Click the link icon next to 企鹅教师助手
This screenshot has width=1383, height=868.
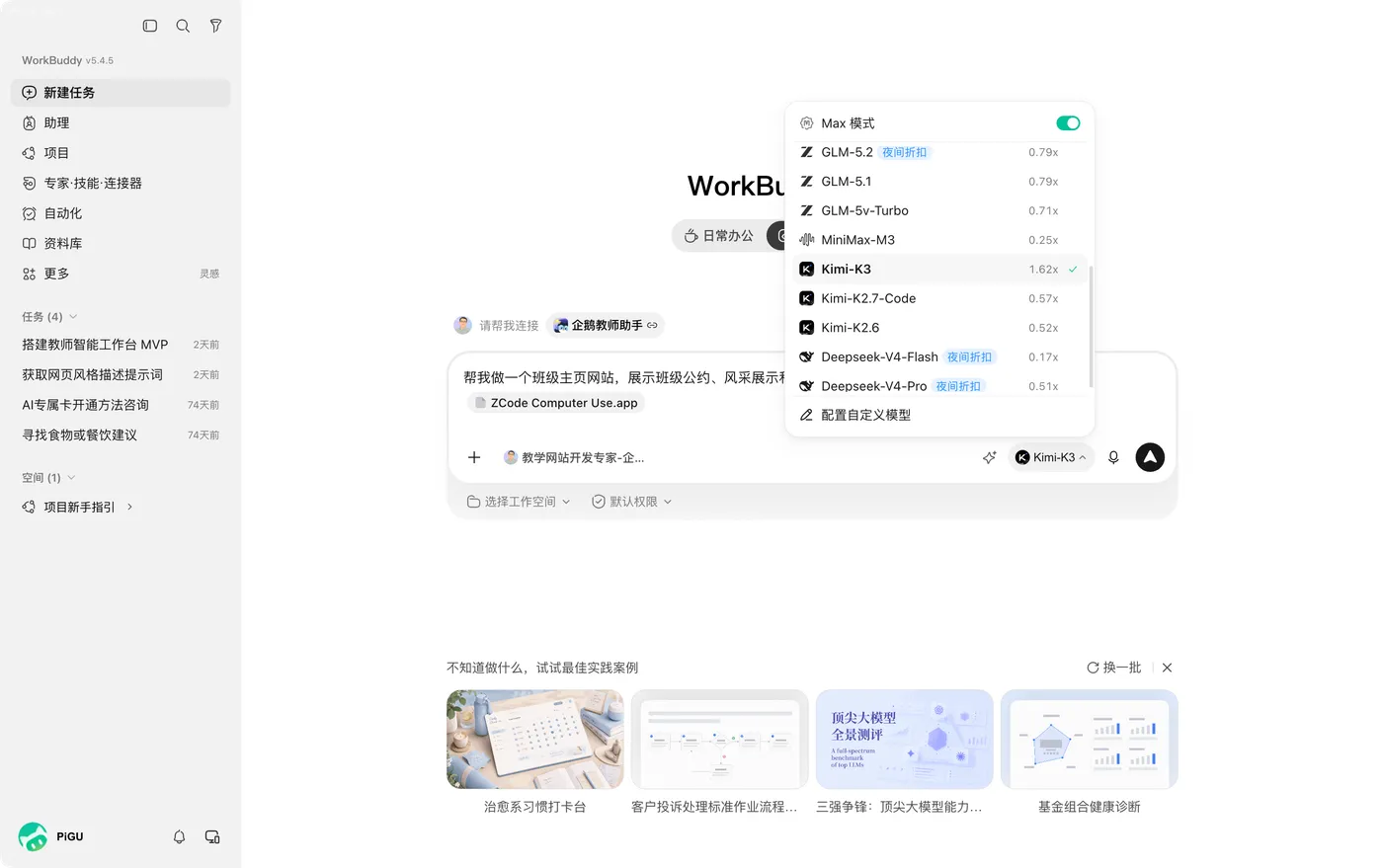pyautogui.click(x=652, y=325)
